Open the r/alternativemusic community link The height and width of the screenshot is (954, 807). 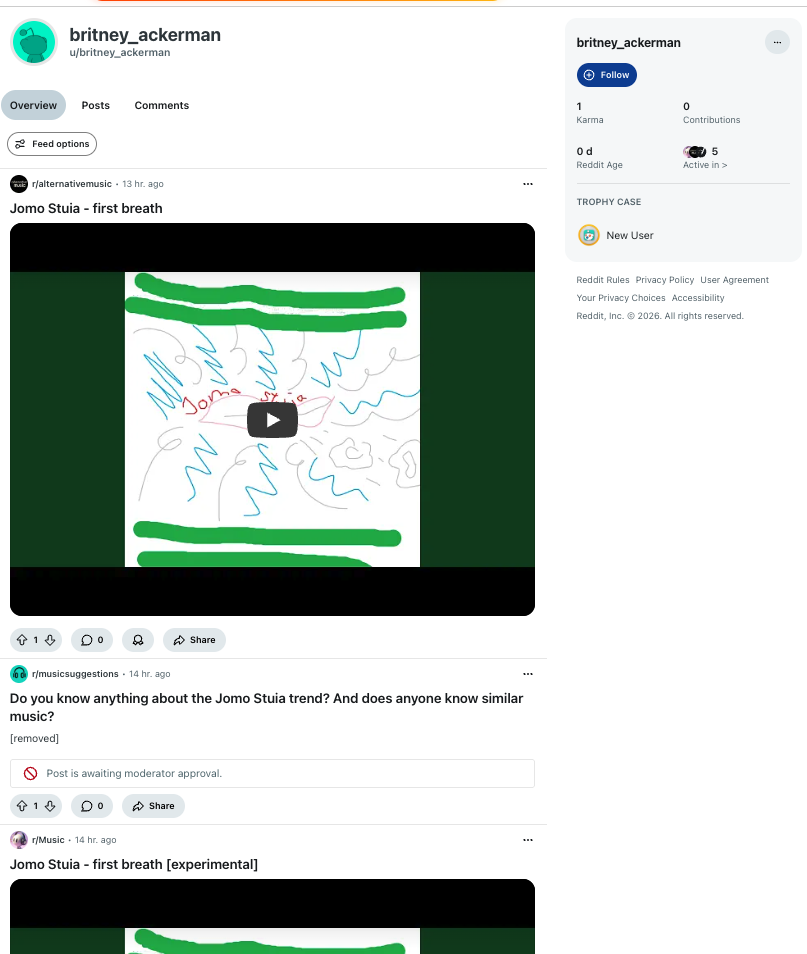[72, 184]
